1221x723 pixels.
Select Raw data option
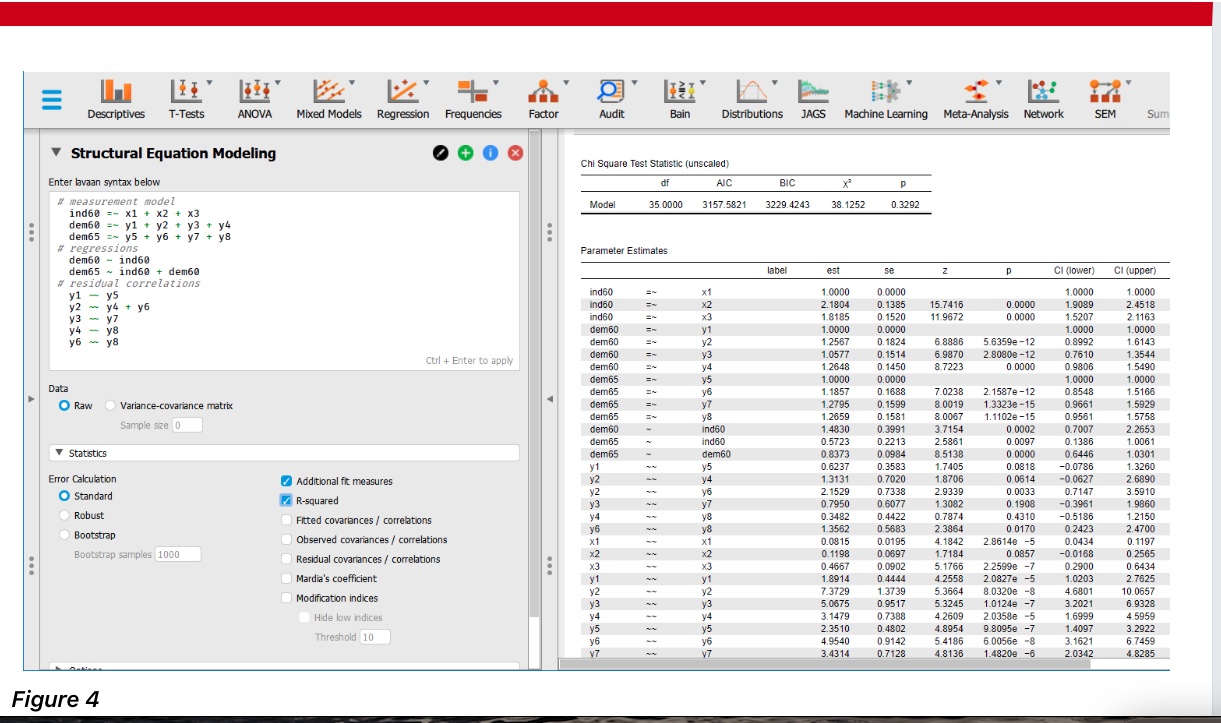tap(65, 406)
